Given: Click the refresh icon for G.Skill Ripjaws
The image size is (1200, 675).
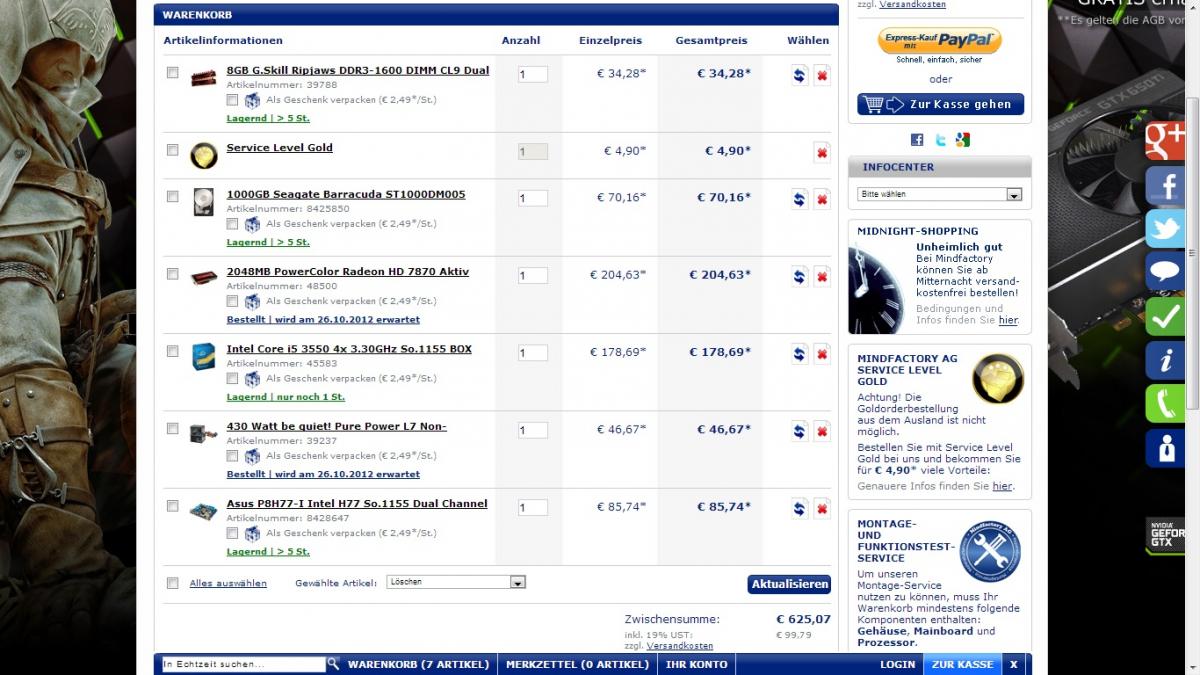Looking at the screenshot, I should 799,75.
